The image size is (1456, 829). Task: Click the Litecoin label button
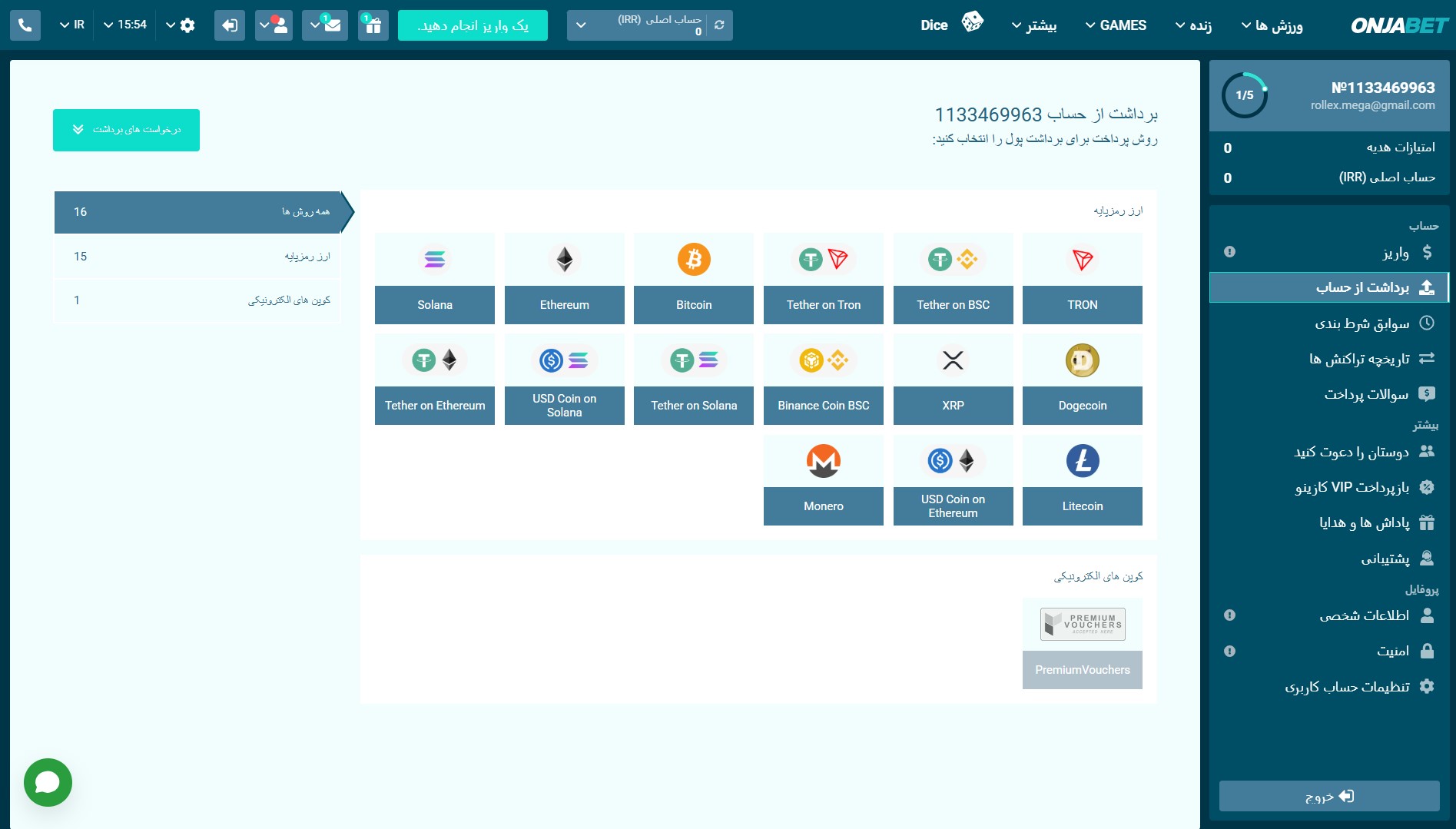click(x=1083, y=506)
